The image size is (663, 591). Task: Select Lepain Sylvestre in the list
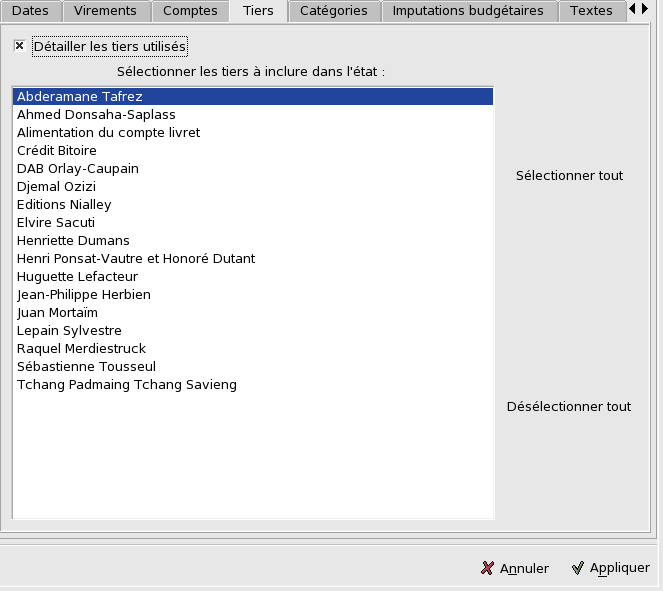click(253, 330)
